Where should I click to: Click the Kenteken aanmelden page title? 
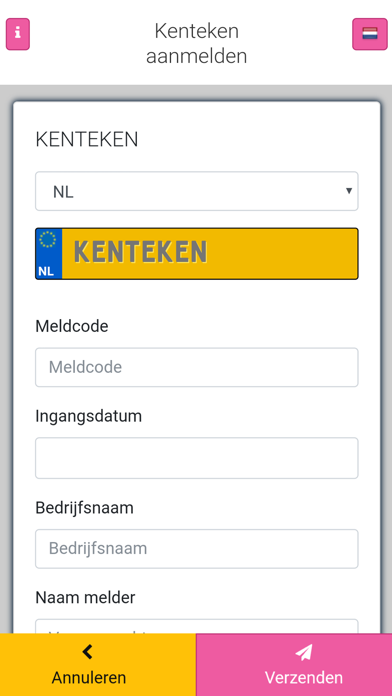[x=197, y=44]
